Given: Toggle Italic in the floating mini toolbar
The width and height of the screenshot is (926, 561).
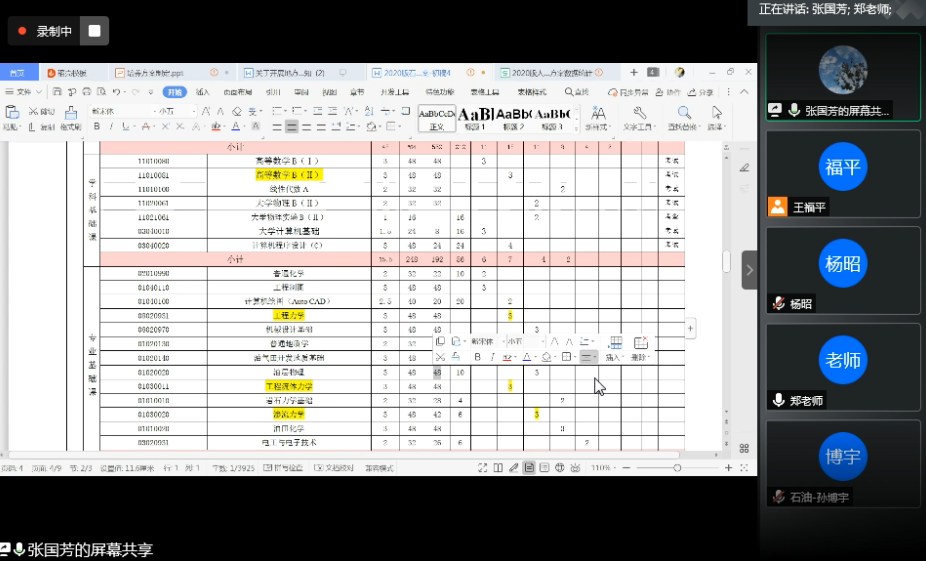Looking at the screenshot, I should pos(491,357).
